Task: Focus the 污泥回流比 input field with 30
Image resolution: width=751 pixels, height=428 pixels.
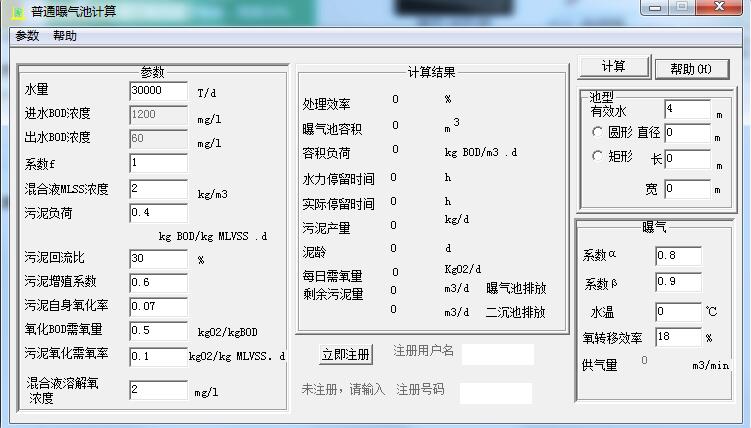Action: click(x=159, y=259)
